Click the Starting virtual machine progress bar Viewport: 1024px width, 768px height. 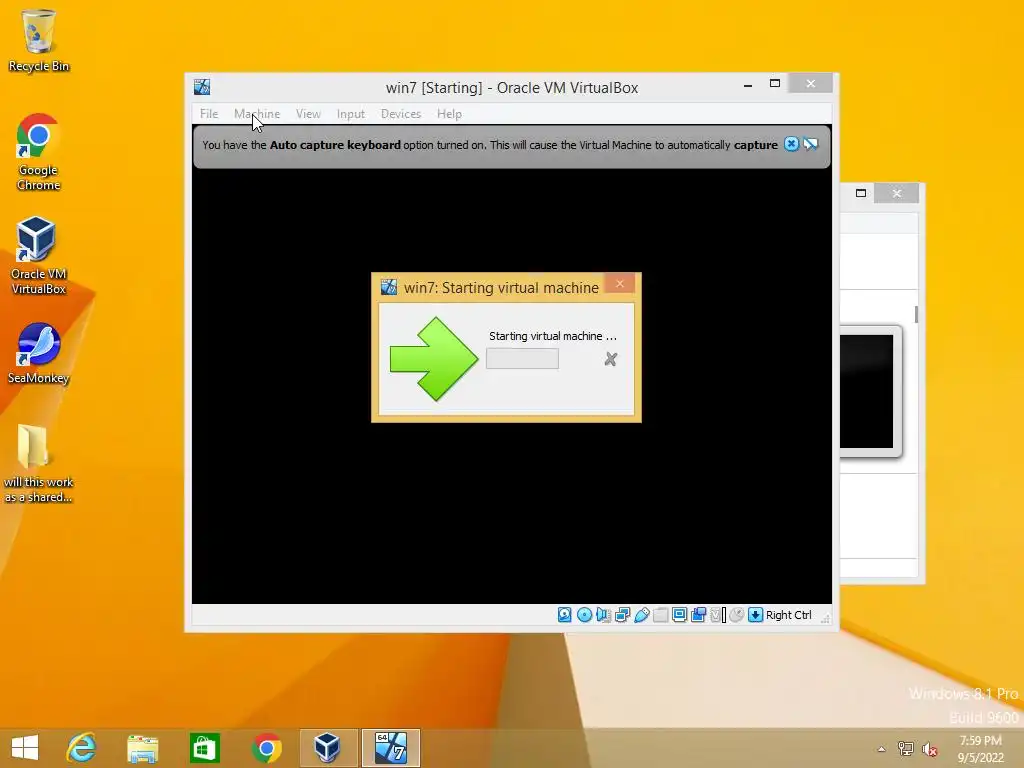[x=522, y=359]
